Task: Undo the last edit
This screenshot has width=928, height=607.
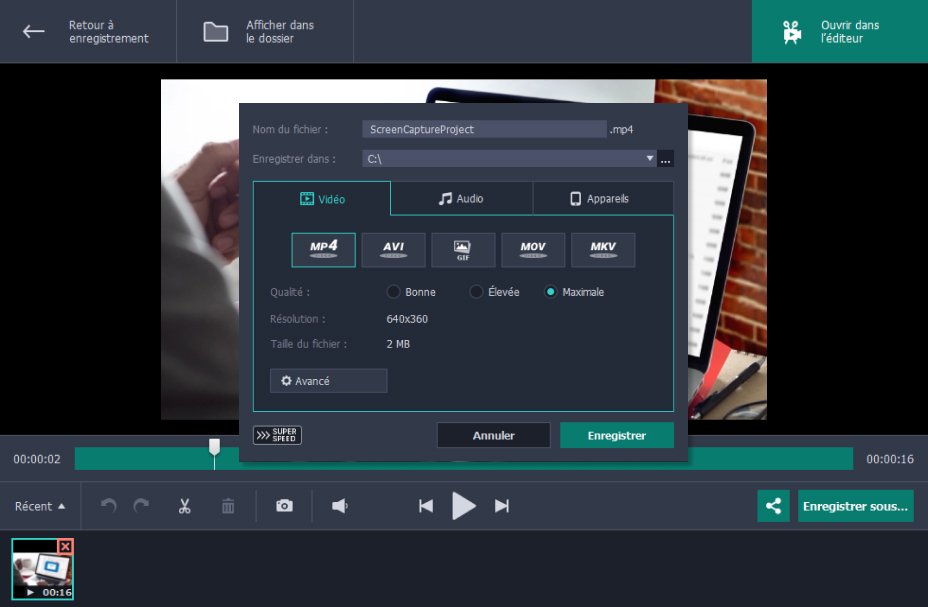Action: [108, 506]
